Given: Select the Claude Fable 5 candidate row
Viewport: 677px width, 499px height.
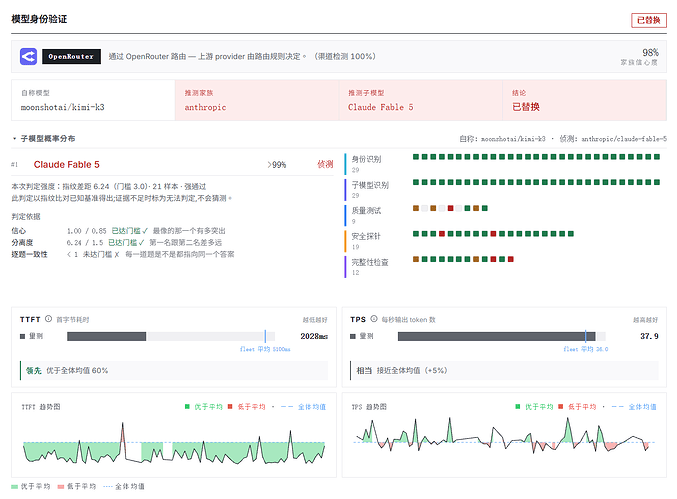Looking at the screenshot, I should (x=172, y=164).
